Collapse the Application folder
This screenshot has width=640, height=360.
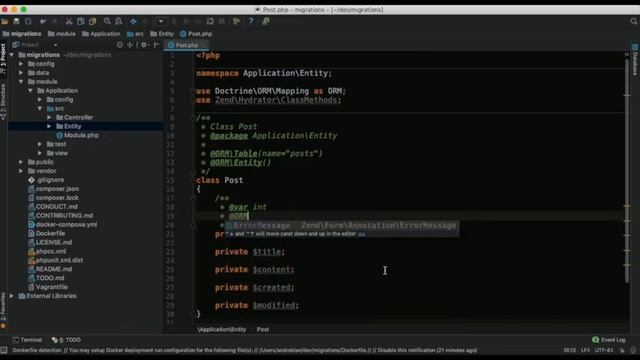[x=30, y=91]
